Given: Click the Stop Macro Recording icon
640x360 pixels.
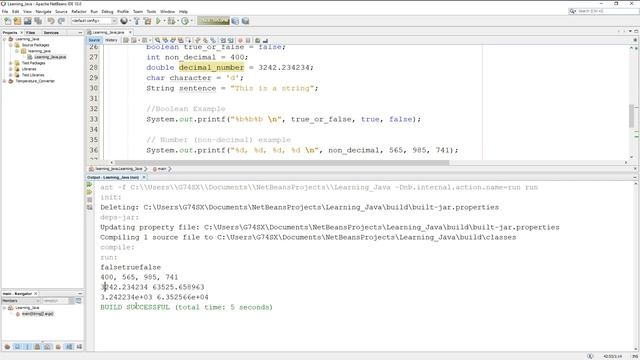Looking at the screenshot, I should pyautogui.click(x=247, y=40).
